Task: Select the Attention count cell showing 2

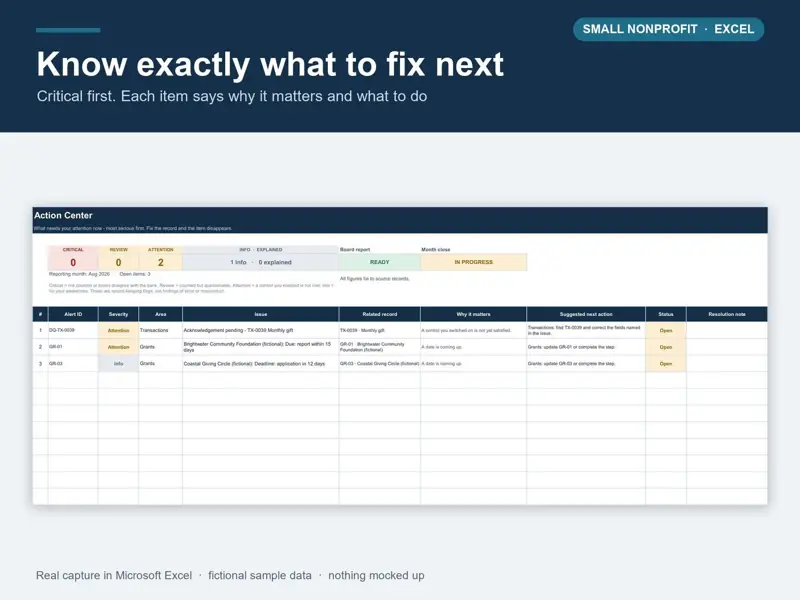Action: (161, 262)
